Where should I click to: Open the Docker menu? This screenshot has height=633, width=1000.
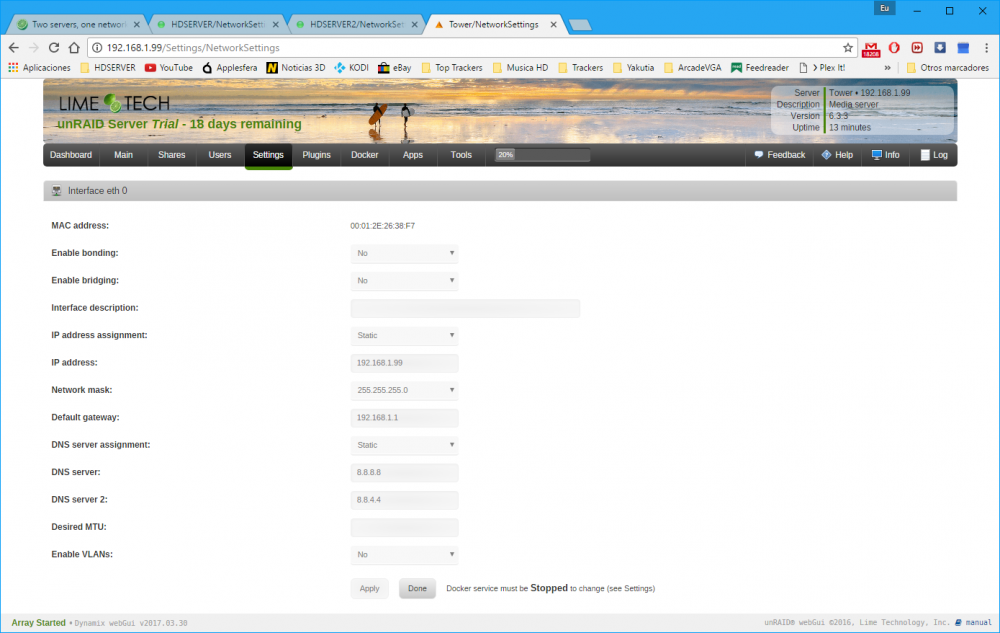[365, 155]
